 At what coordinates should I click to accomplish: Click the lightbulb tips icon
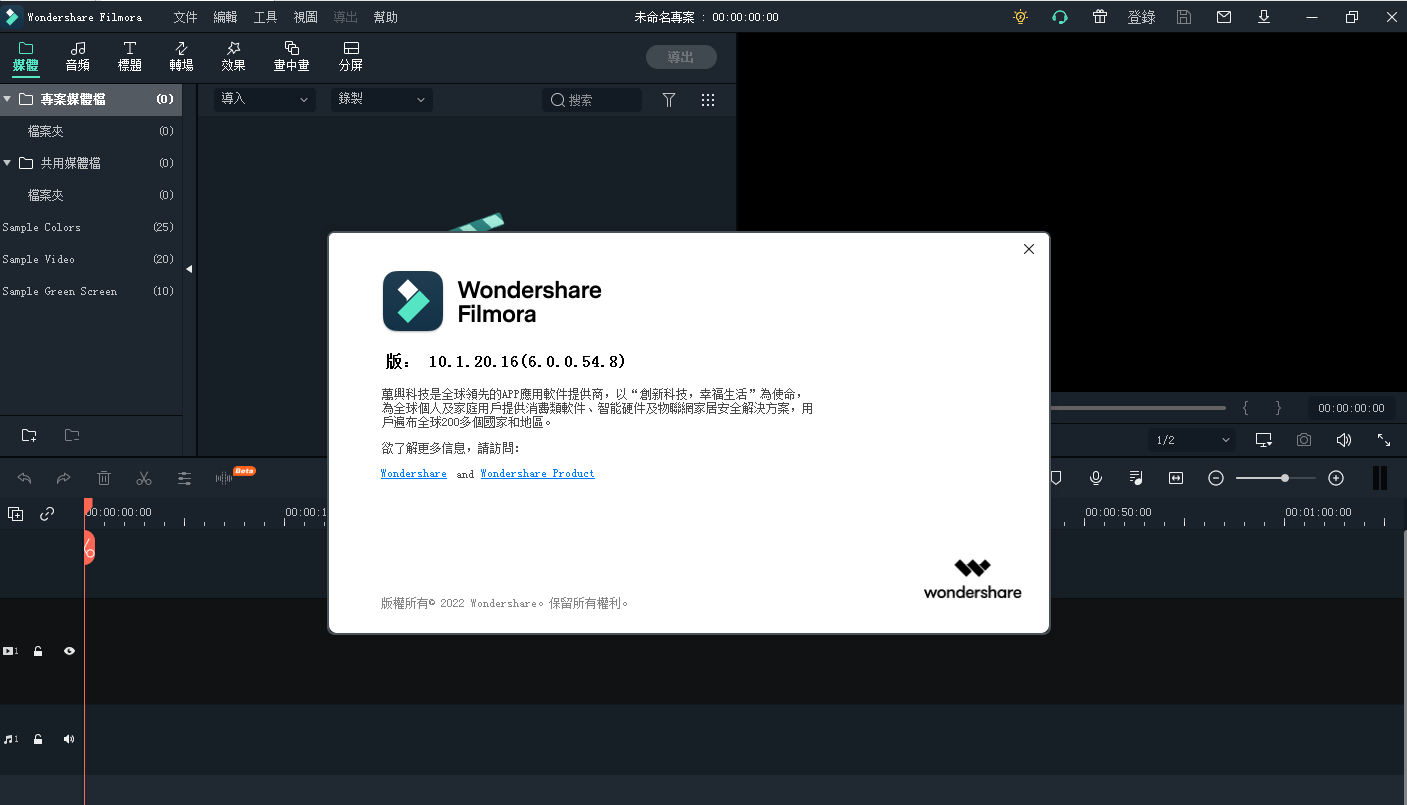[x=1020, y=17]
